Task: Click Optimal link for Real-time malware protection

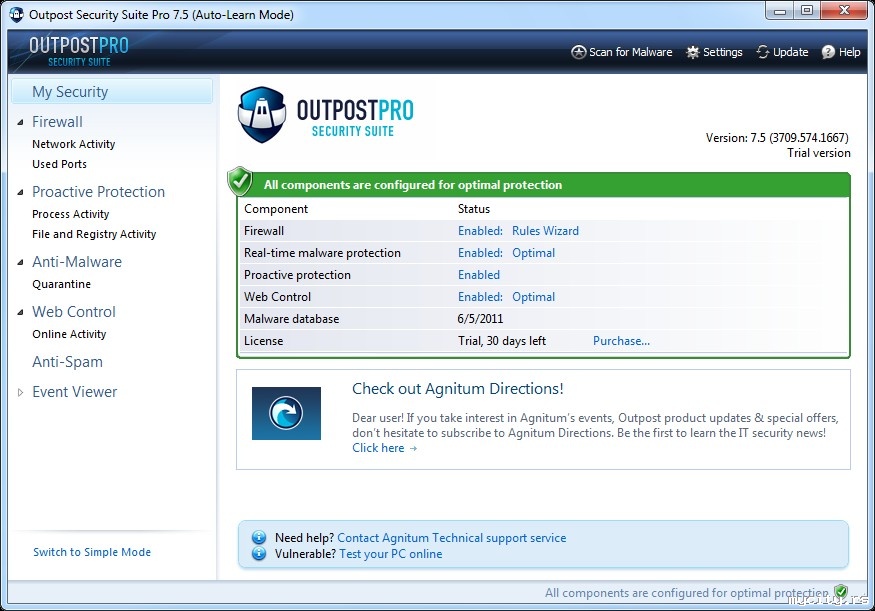Action: point(533,253)
